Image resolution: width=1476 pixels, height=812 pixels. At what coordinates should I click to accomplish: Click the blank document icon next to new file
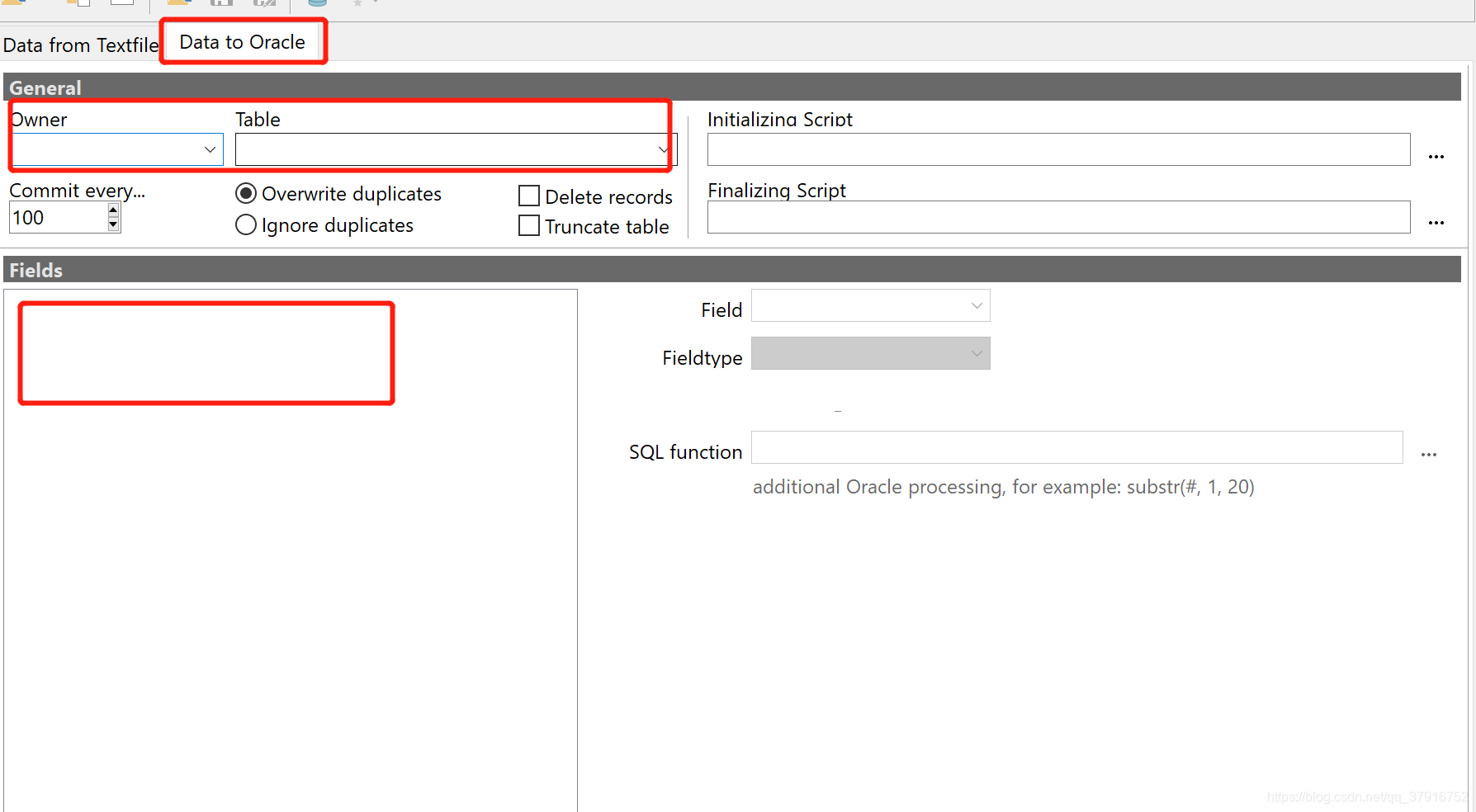click(121, 2)
